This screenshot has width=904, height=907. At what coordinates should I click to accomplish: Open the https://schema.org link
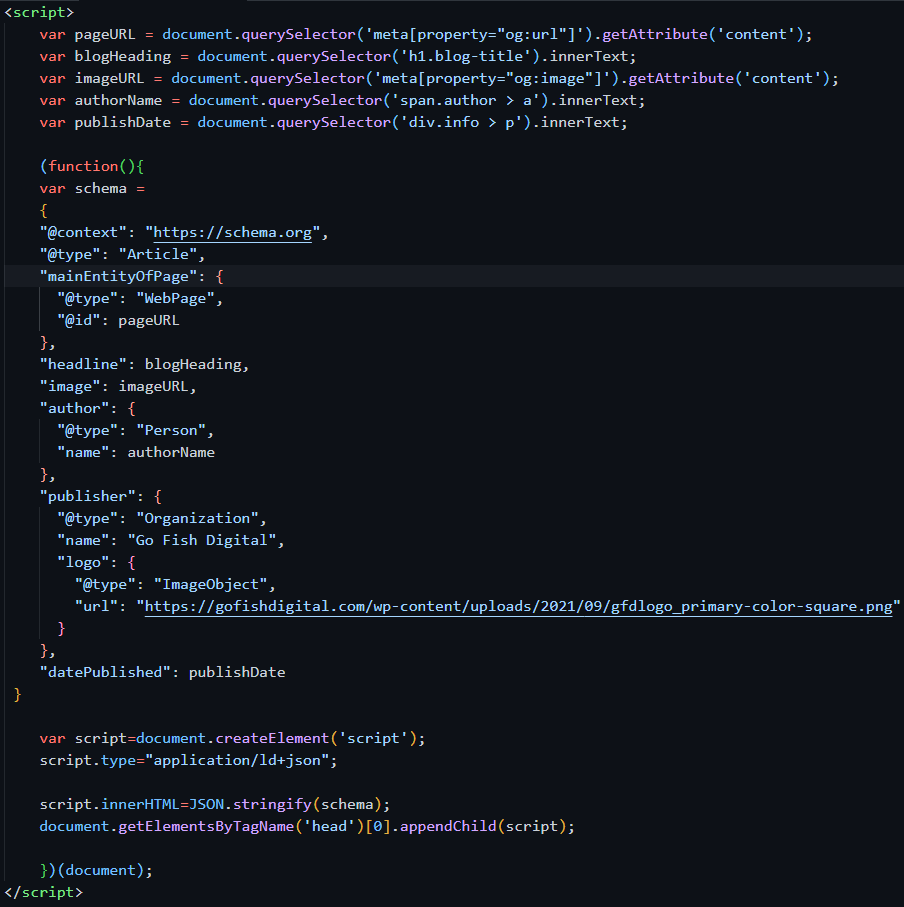point(233,233)
